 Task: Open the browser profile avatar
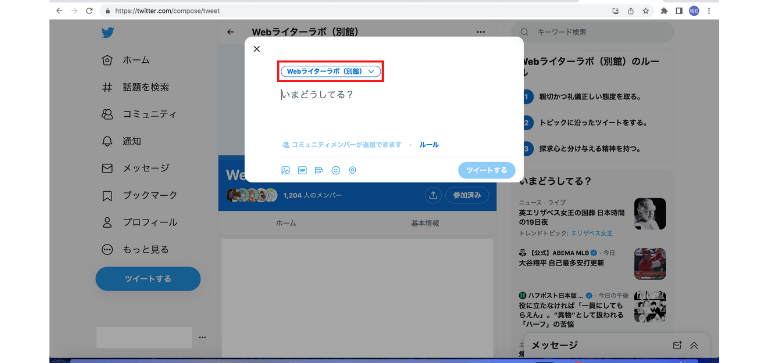tap(694, 11)
